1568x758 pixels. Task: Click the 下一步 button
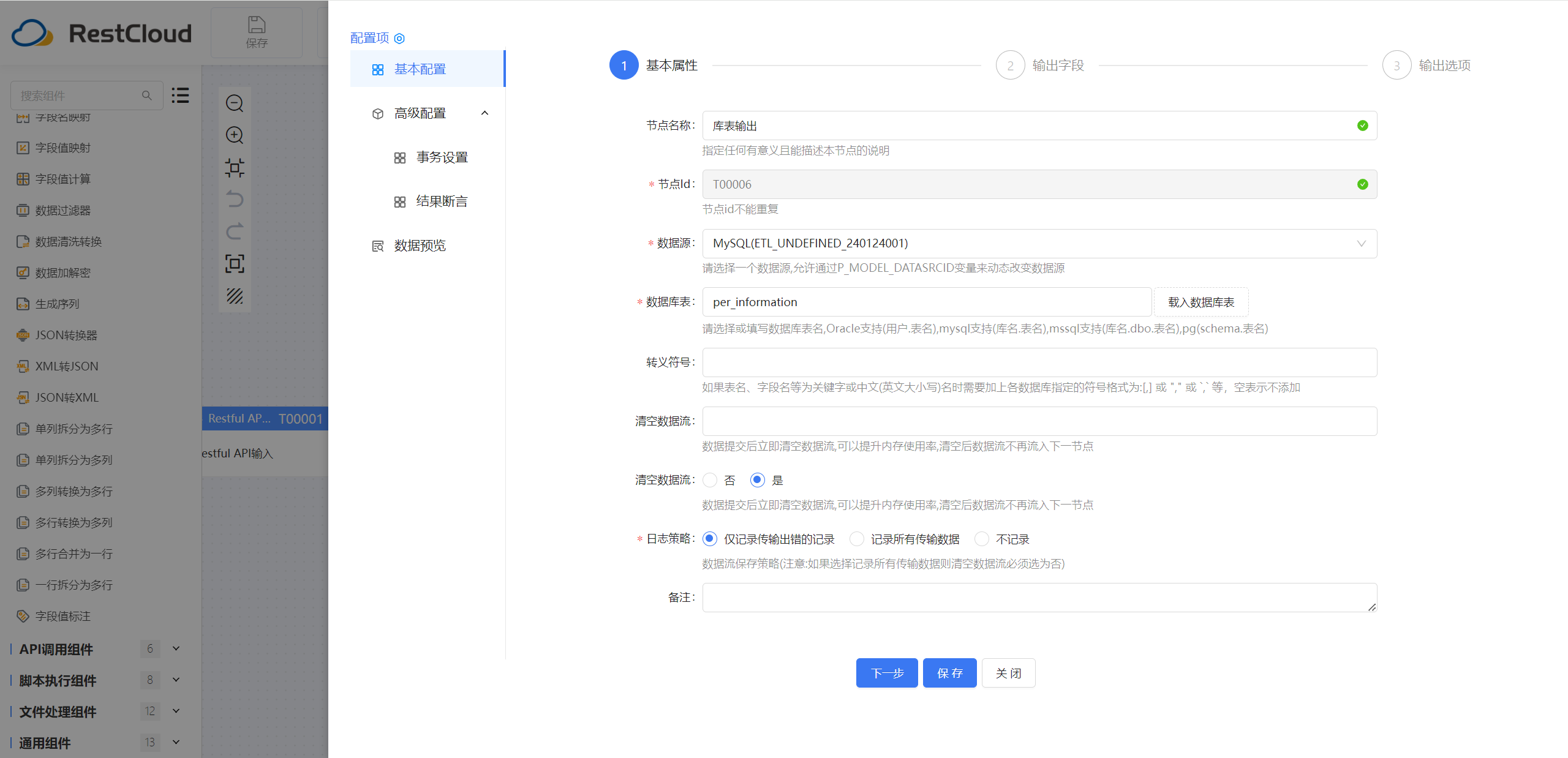(886, 673)
